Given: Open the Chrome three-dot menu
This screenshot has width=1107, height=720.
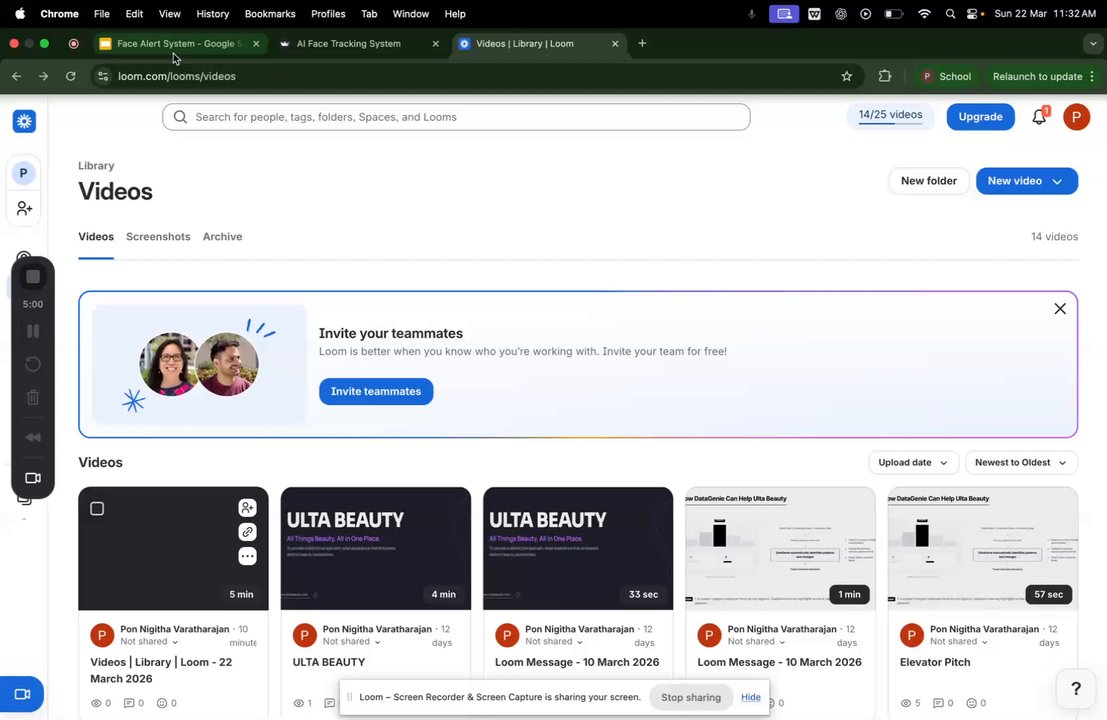Looking at the screenshot, I should 1092,76.
